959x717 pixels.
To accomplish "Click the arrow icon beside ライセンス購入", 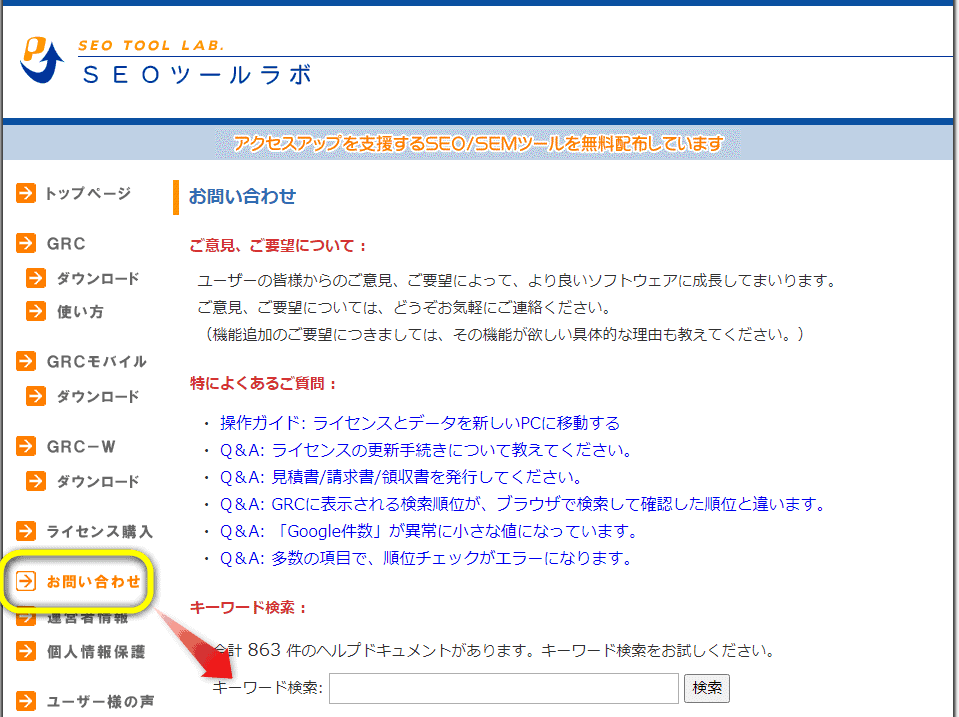I will 26,530.
